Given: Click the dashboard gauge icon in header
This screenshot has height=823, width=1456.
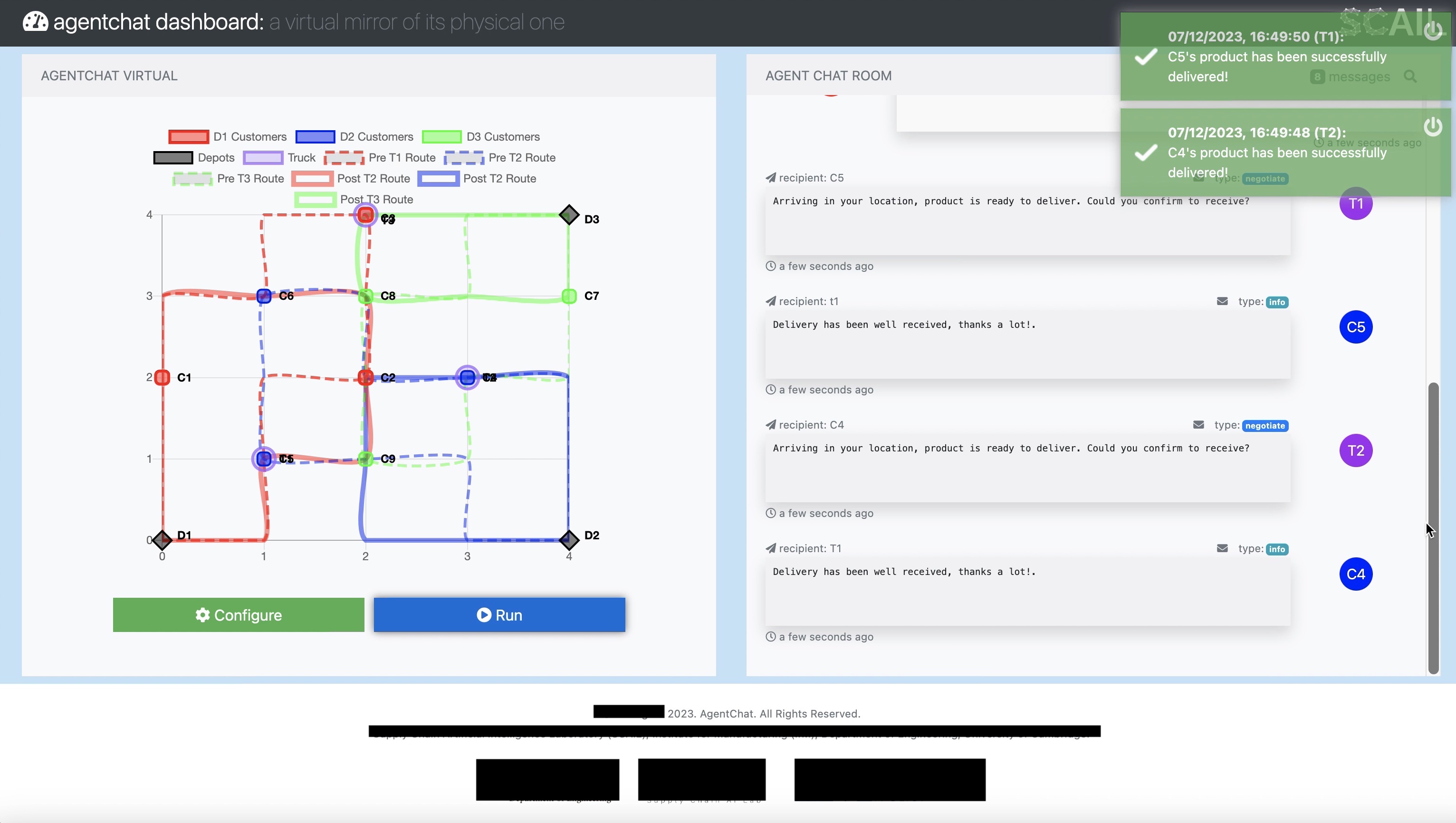Looking at the screenshot, I should [x=35, y=21].
